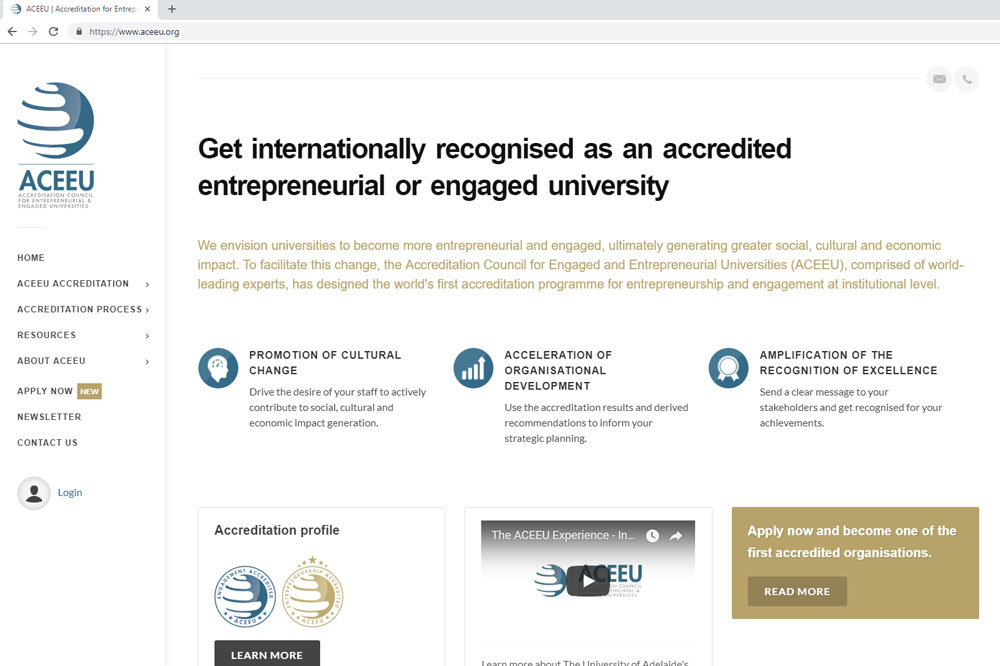
Task: Click the ACCELERATION OF ORGANISATIONAL DEVELOPMENT heading
Action: point(558,371)
